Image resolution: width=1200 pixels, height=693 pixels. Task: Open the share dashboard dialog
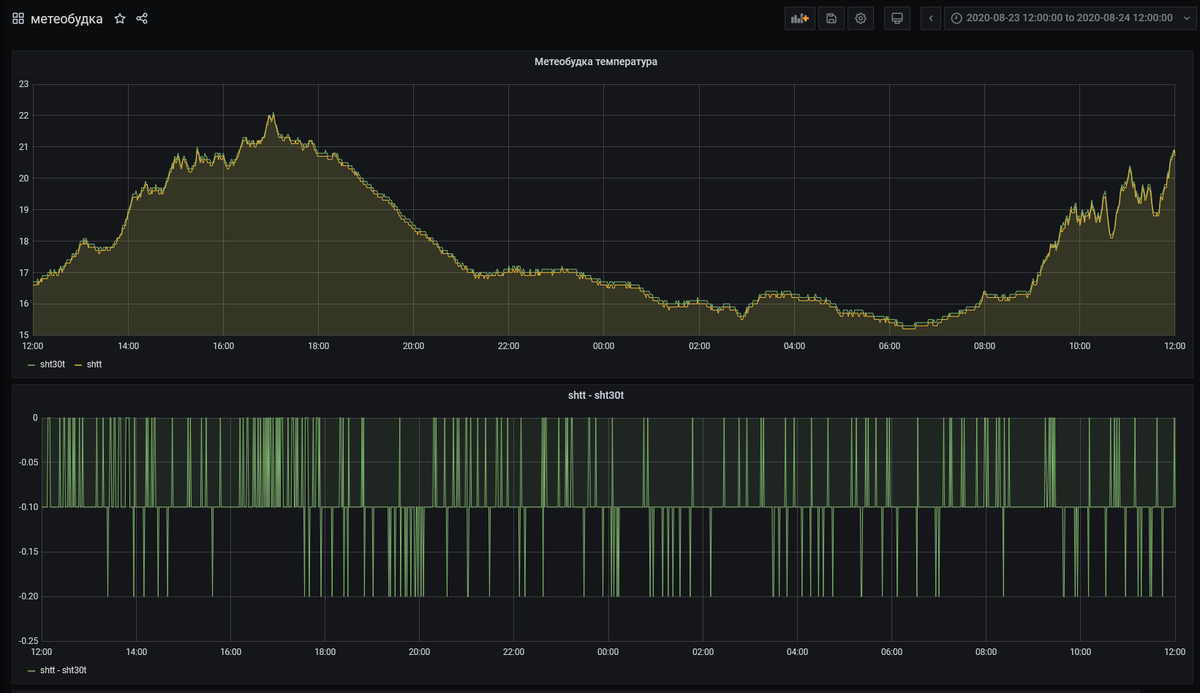(x=142, y=18)
